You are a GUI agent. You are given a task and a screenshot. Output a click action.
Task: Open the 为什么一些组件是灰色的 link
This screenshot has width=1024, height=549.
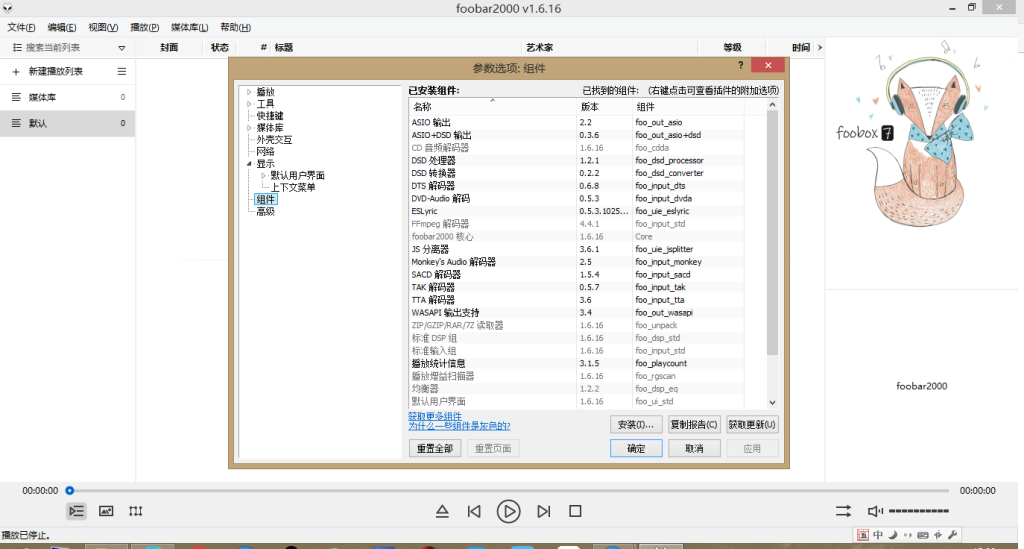[459, 426]
